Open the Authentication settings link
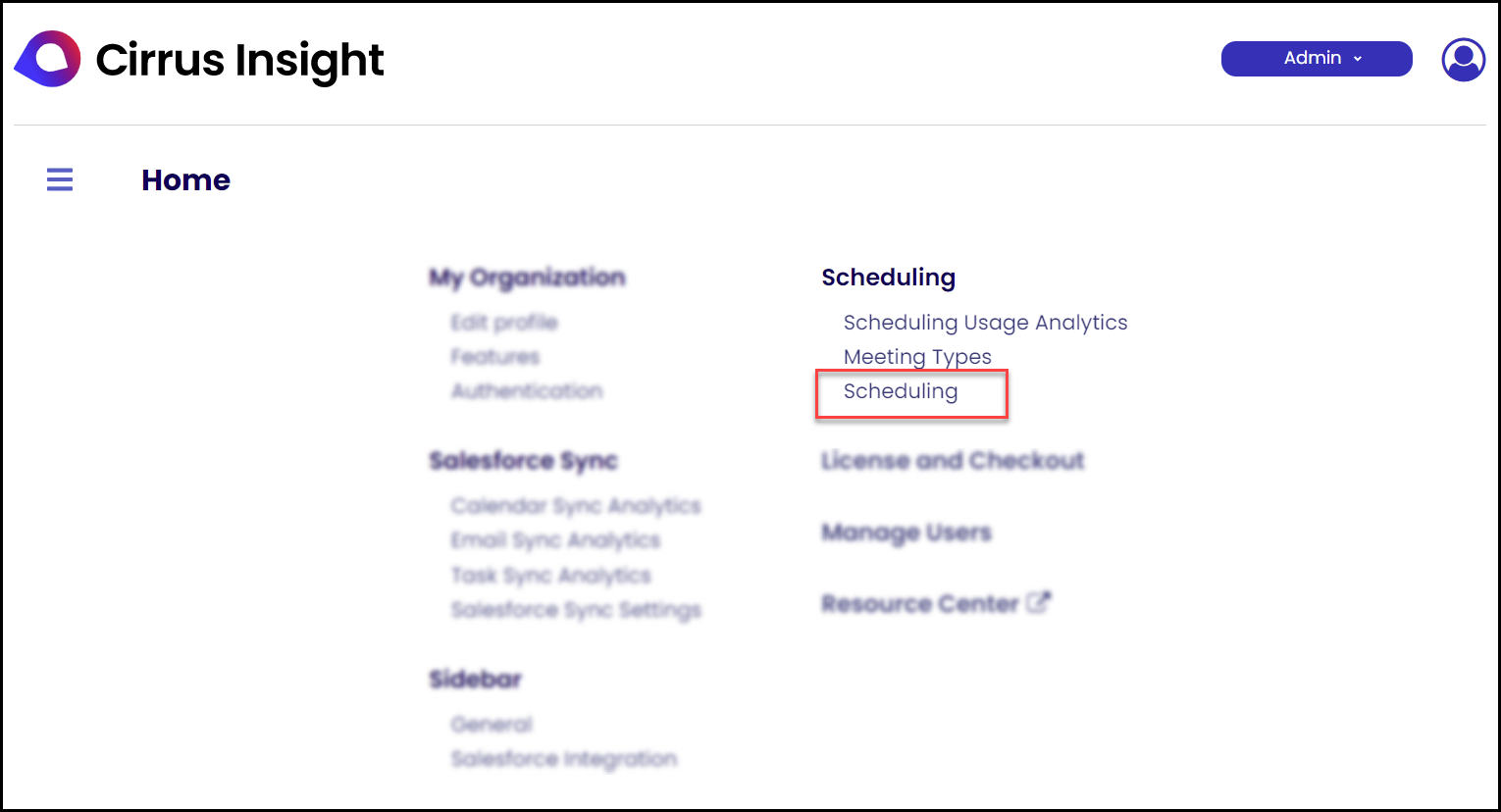Viewport: 1501px width, 812px height. [527, 391]
